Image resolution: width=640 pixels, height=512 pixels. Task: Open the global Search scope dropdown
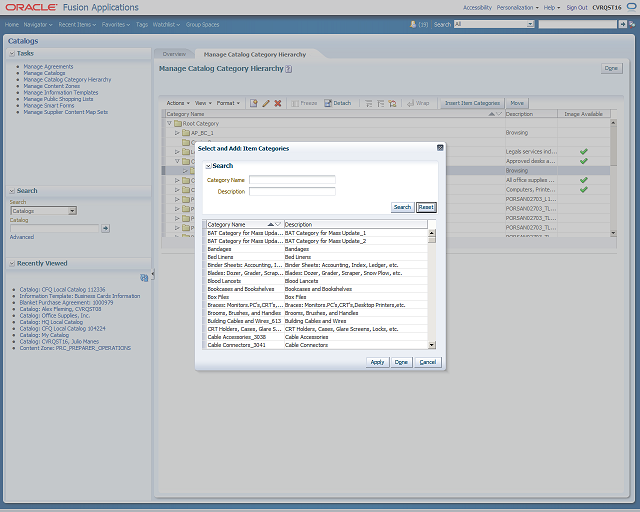[x=530, y=24]
